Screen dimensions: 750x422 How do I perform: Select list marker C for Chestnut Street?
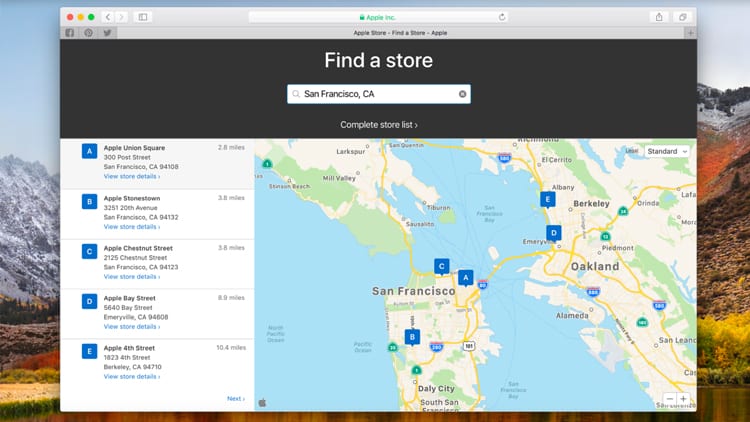pos(89,252)
